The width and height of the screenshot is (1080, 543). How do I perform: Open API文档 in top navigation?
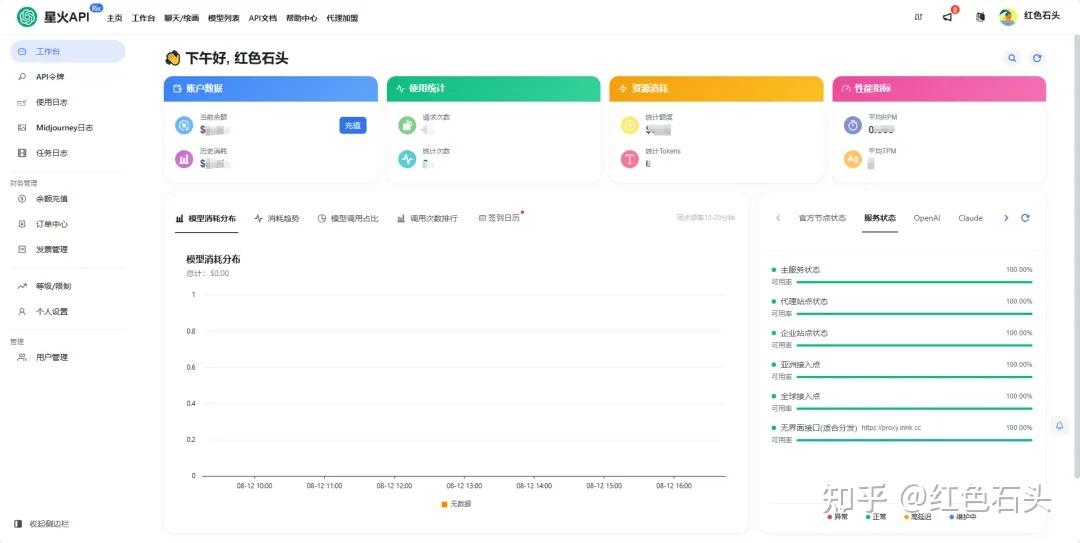pos(262,18)
